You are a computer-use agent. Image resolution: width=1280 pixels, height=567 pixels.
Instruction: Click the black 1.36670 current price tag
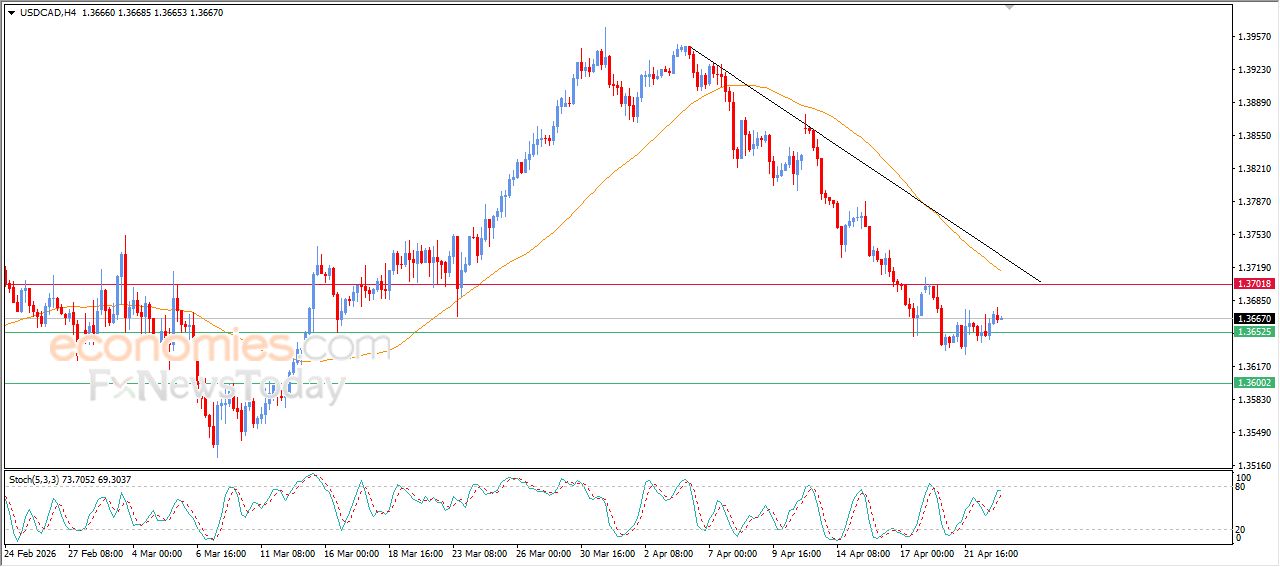1254,318
